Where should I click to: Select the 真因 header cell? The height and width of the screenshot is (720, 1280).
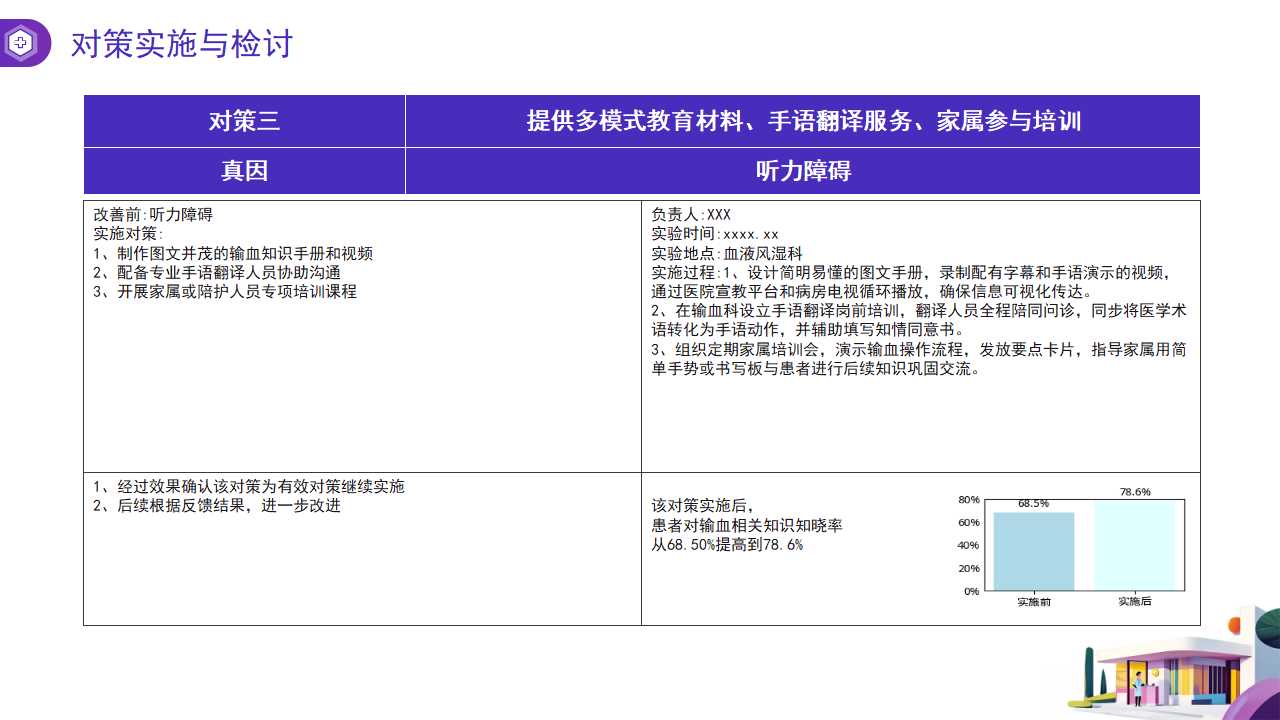(244, 171)
